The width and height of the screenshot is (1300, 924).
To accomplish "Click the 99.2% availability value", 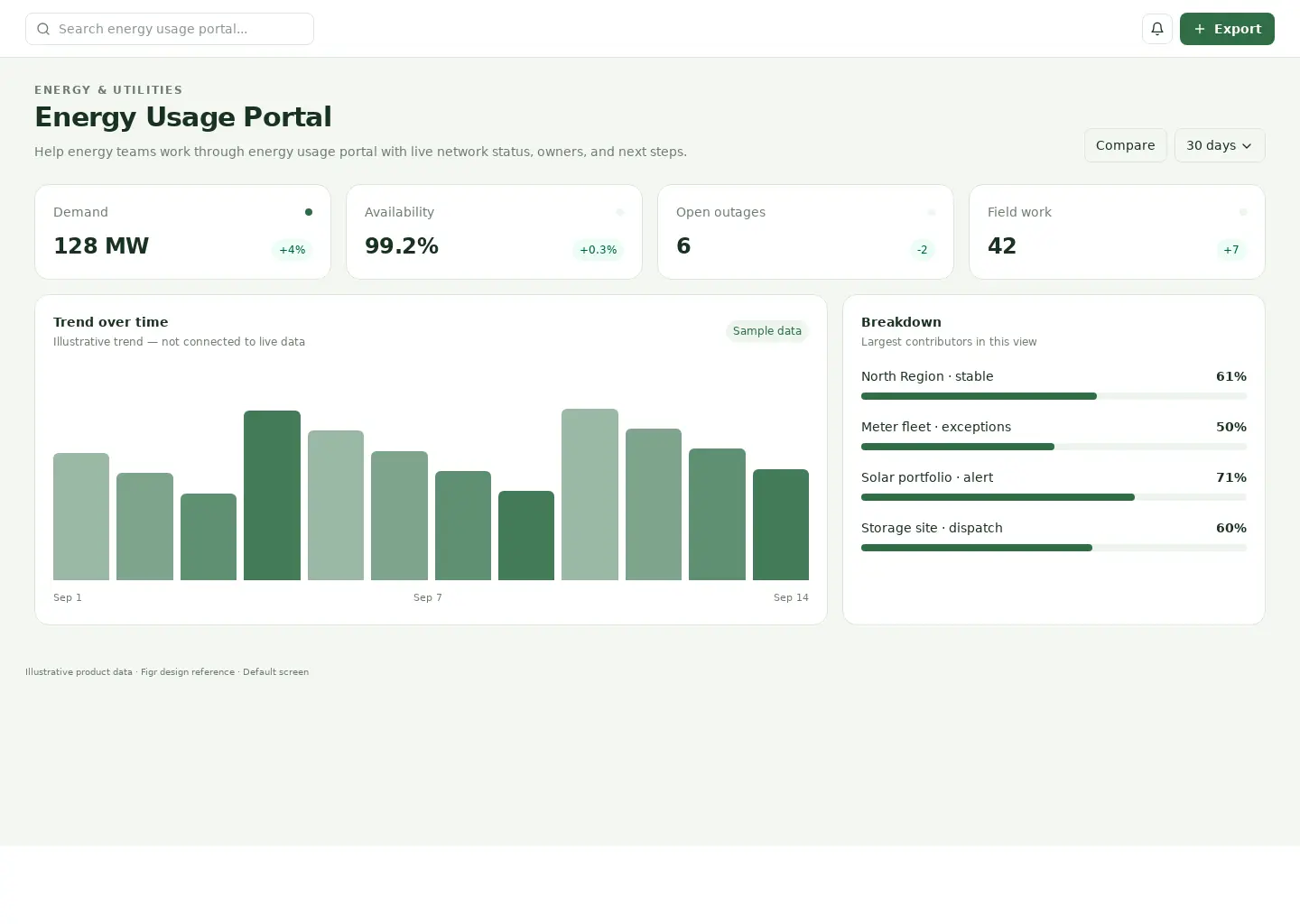I will (x=402, y=246).
